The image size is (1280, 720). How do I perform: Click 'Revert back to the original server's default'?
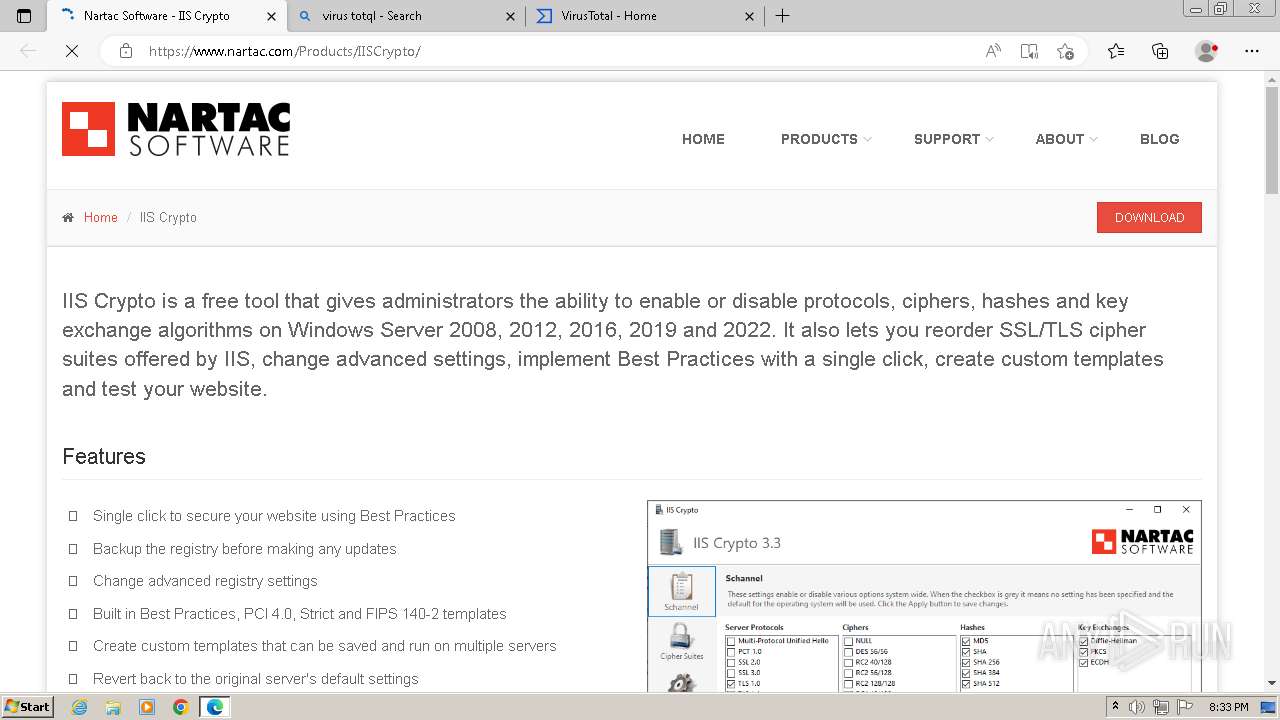point(256,679)
